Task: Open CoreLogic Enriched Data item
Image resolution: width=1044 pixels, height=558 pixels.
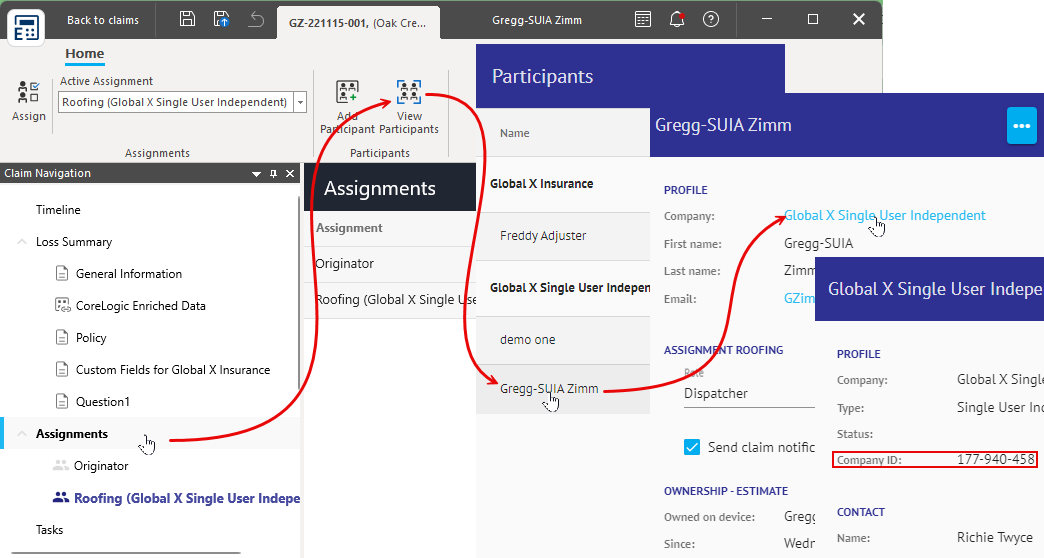Action: click(140, 306)
